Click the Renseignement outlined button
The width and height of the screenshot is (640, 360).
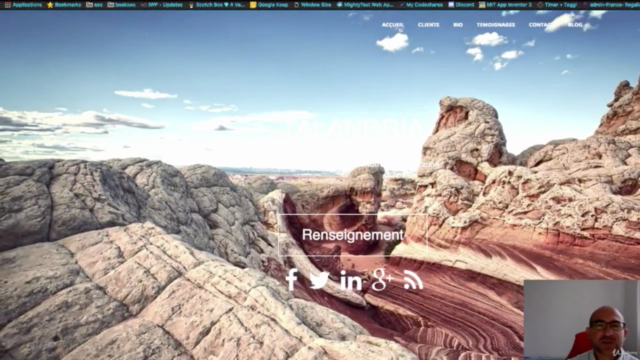(x=353, y=235)
